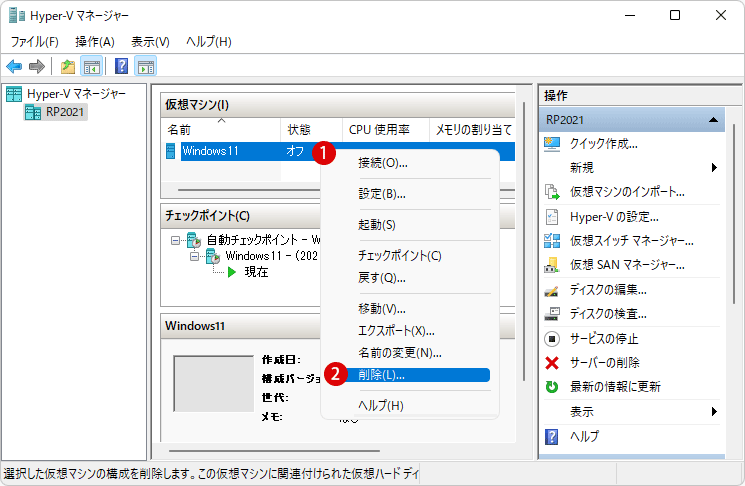
Task: Click the actions pane vertical scrollbar
Action: coord(734,214)
